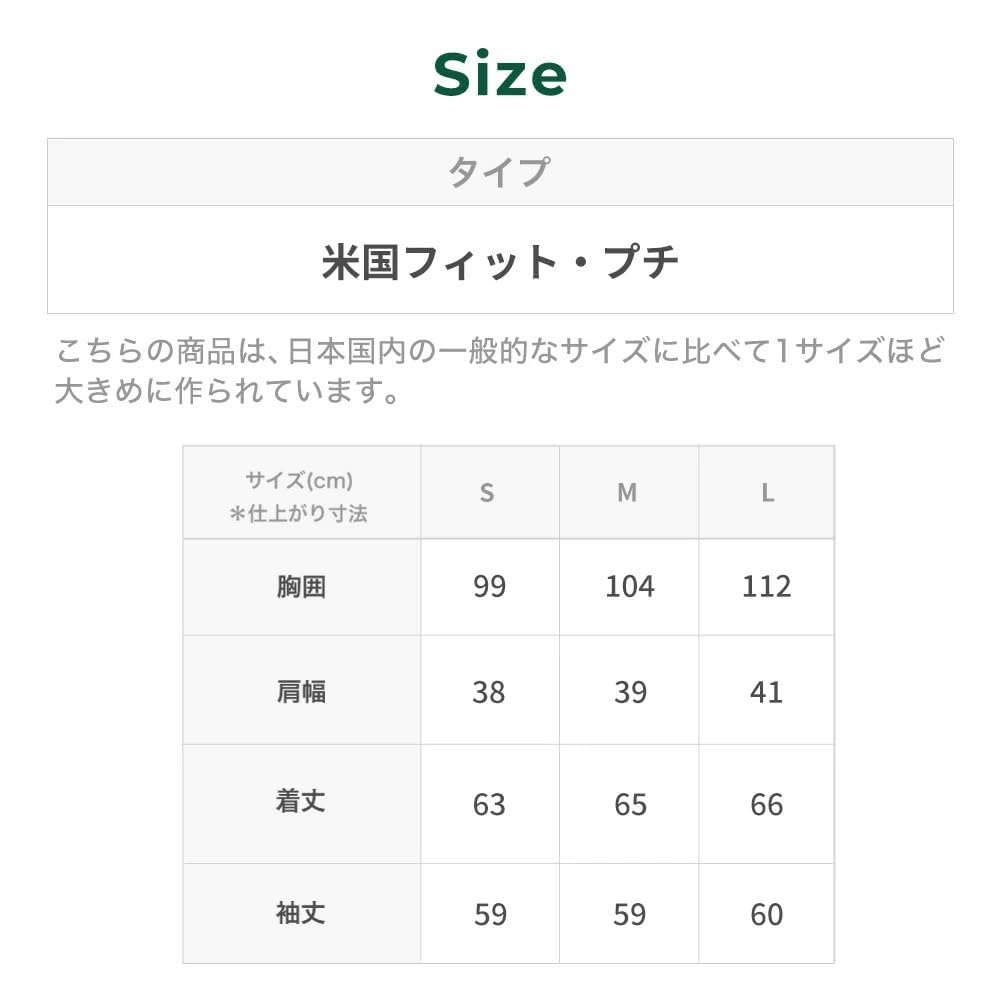Screen dimensions: 1000x1000
Task: Click the タイプ header row
Action: coord(499,172)
